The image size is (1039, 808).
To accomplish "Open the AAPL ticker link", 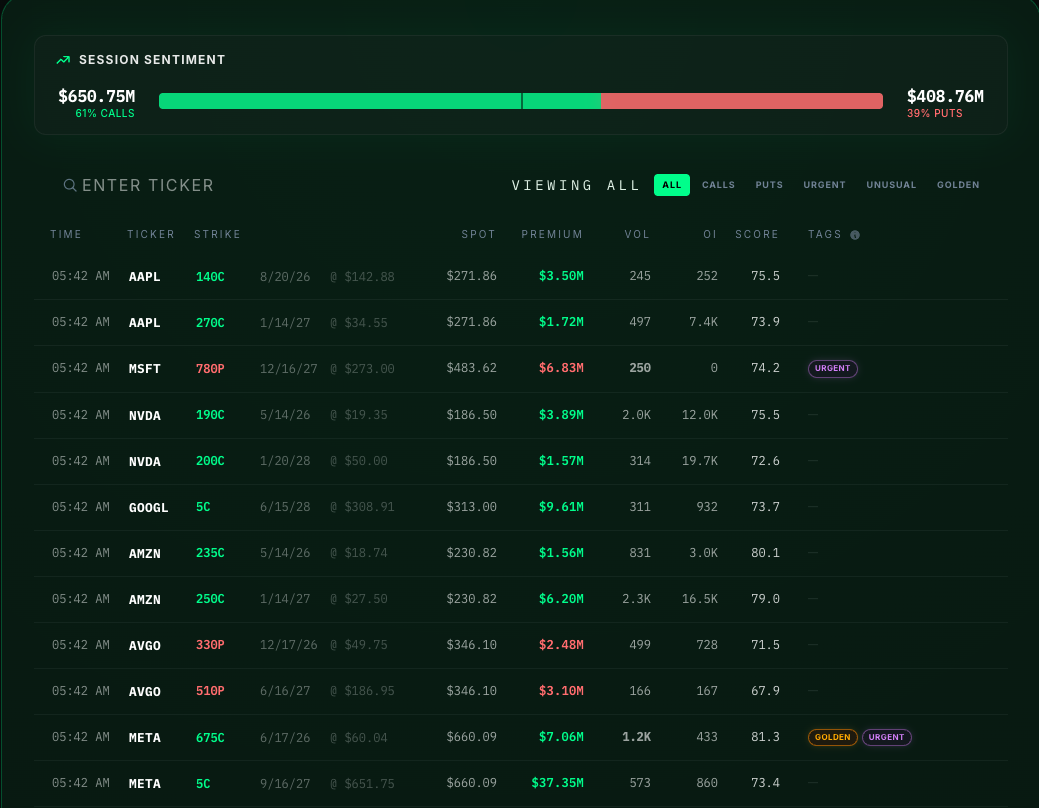I will click(x=145, y=276).
